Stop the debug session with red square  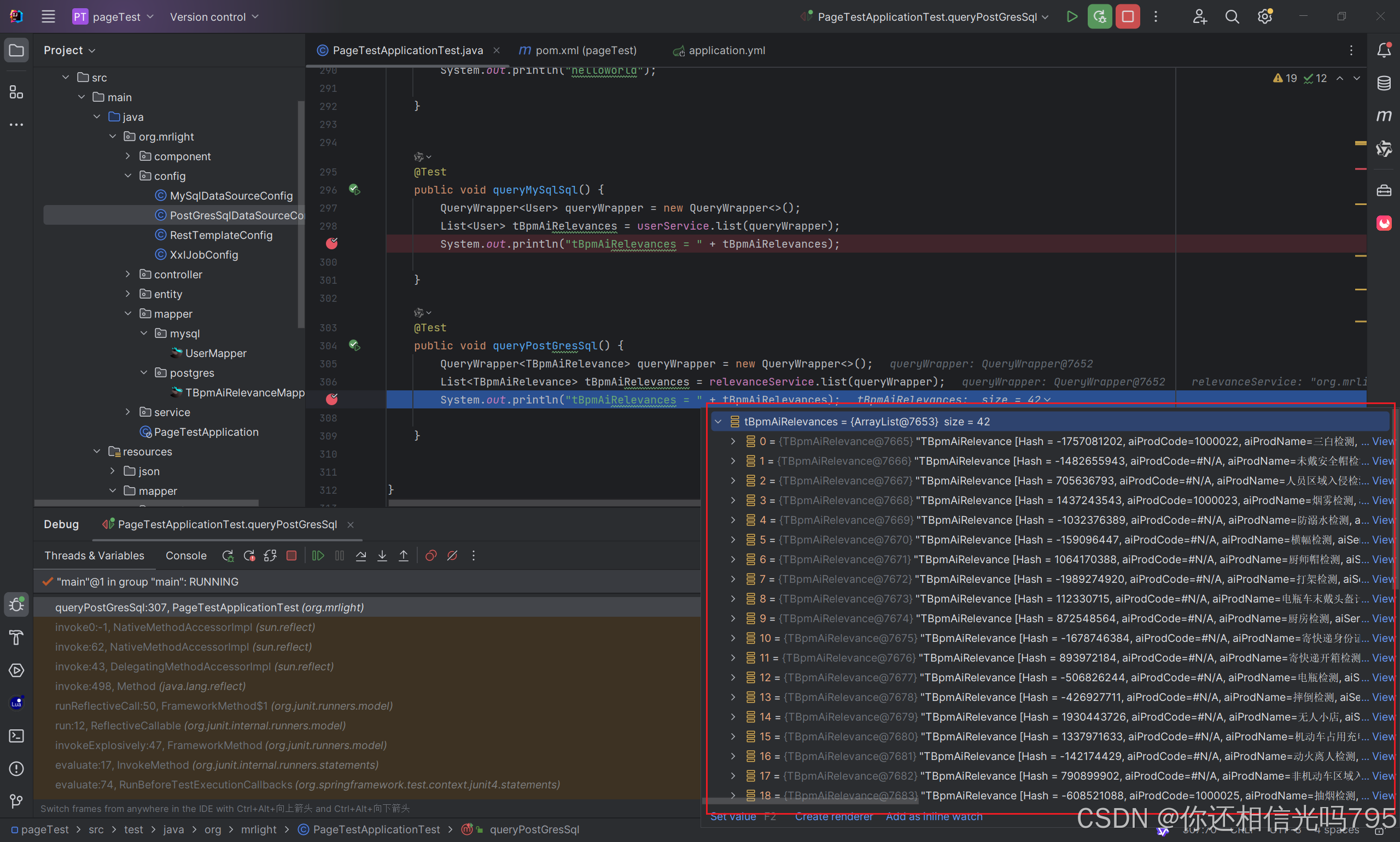tap(1127, 16)
